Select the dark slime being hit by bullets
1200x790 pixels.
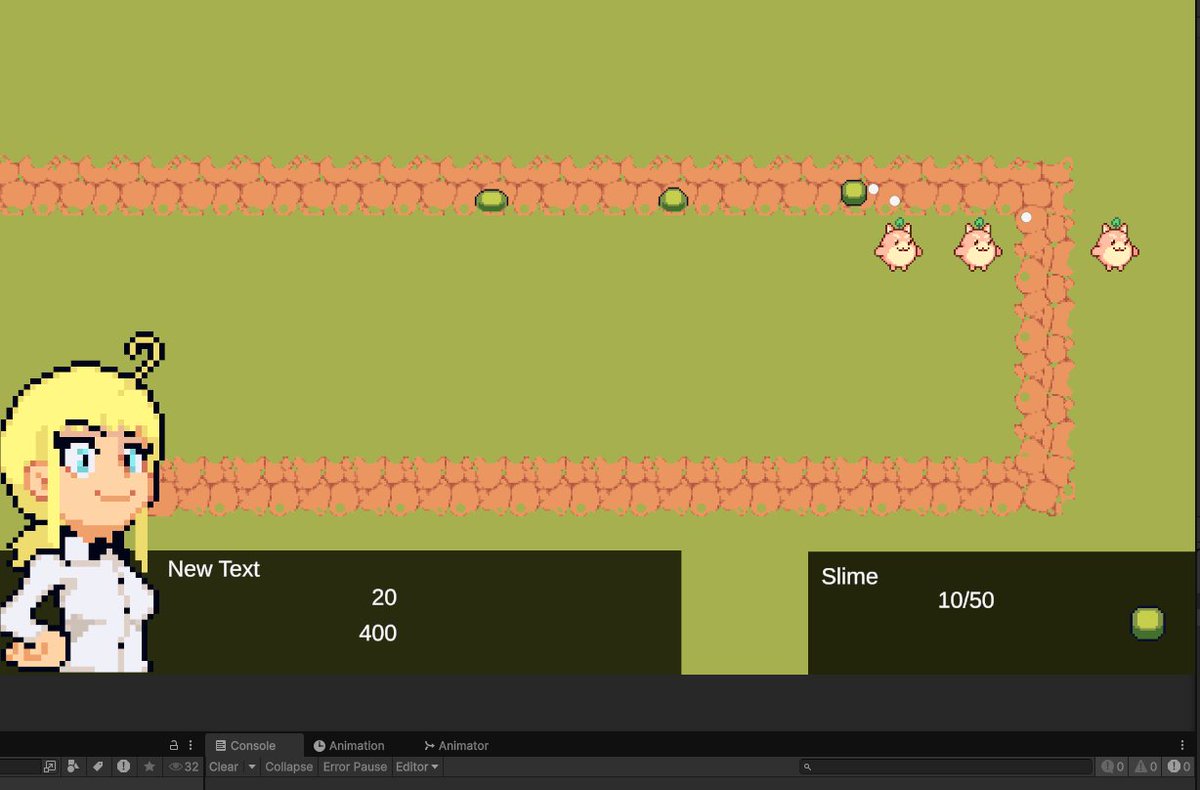(854, 192)
